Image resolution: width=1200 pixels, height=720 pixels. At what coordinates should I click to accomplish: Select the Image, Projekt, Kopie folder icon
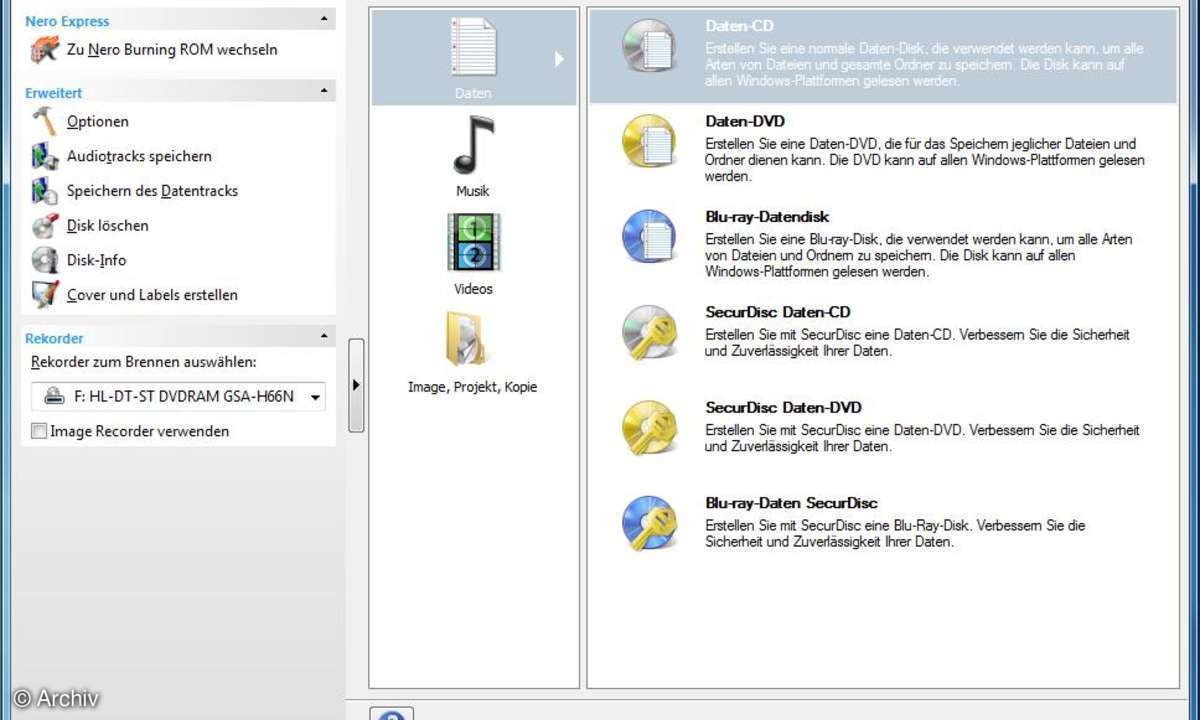coord(467,340)
